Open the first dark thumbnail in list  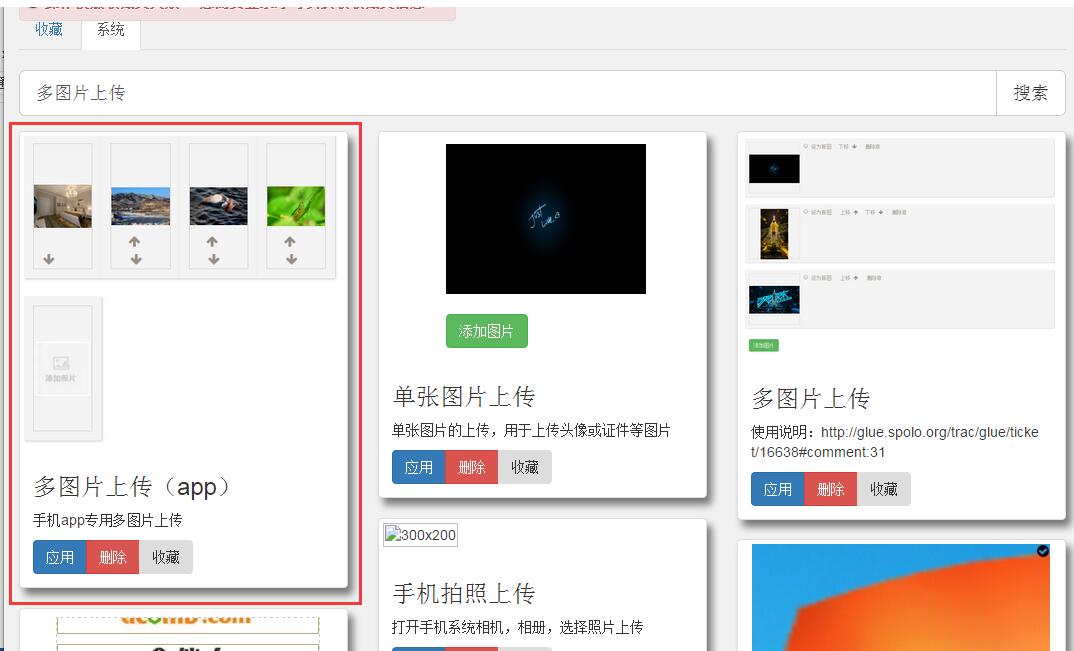[774, 169]
